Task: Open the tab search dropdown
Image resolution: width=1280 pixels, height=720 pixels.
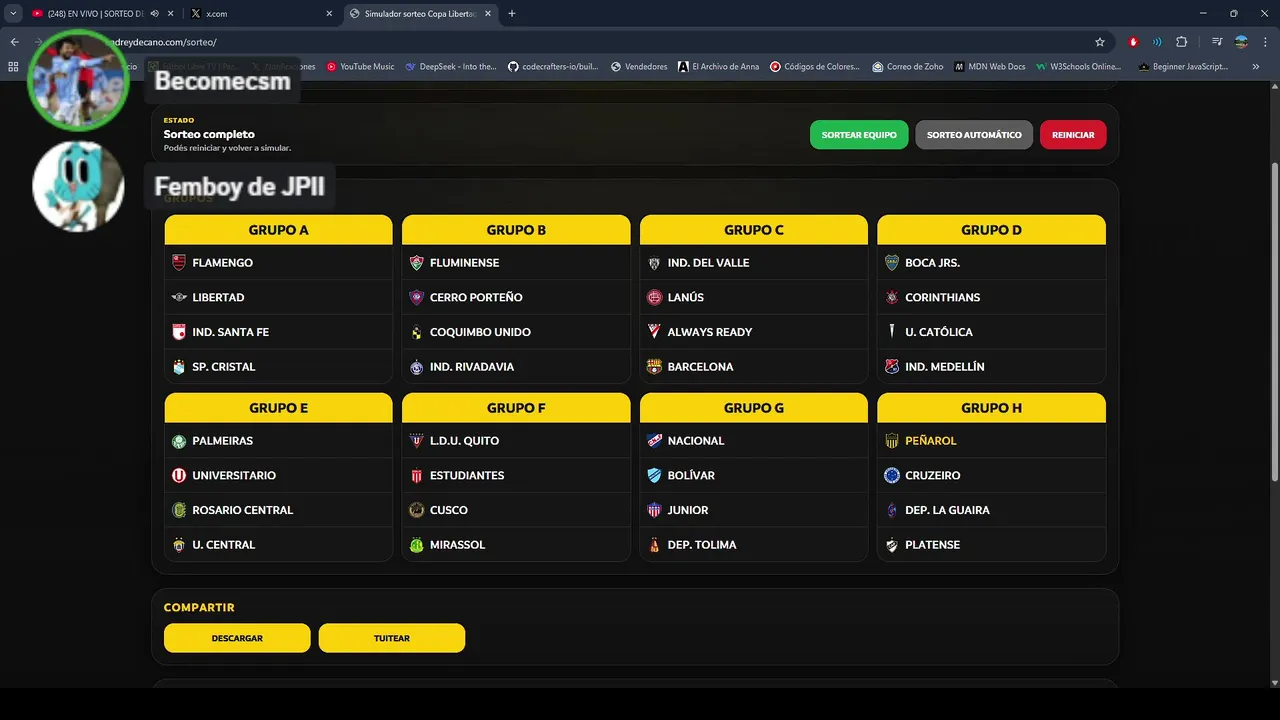Action: [x=13, y=14]
